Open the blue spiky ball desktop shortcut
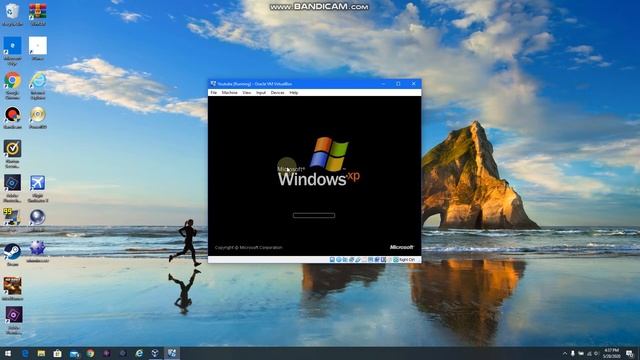This screenshot has width=640, height=360. pyautogui.click(x=38, y=251)
